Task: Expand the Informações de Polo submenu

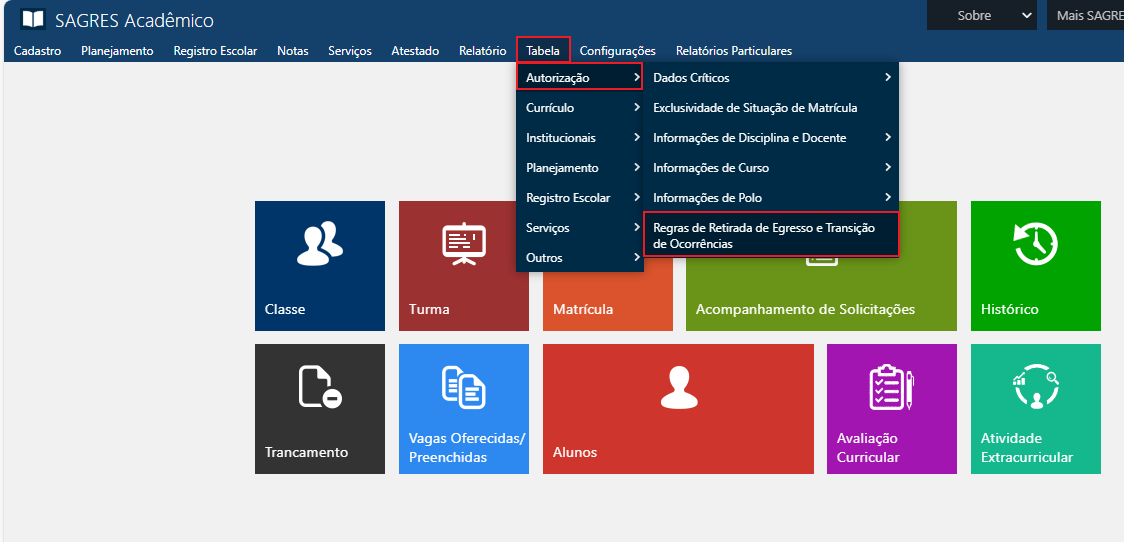Action: coord(770,198)
